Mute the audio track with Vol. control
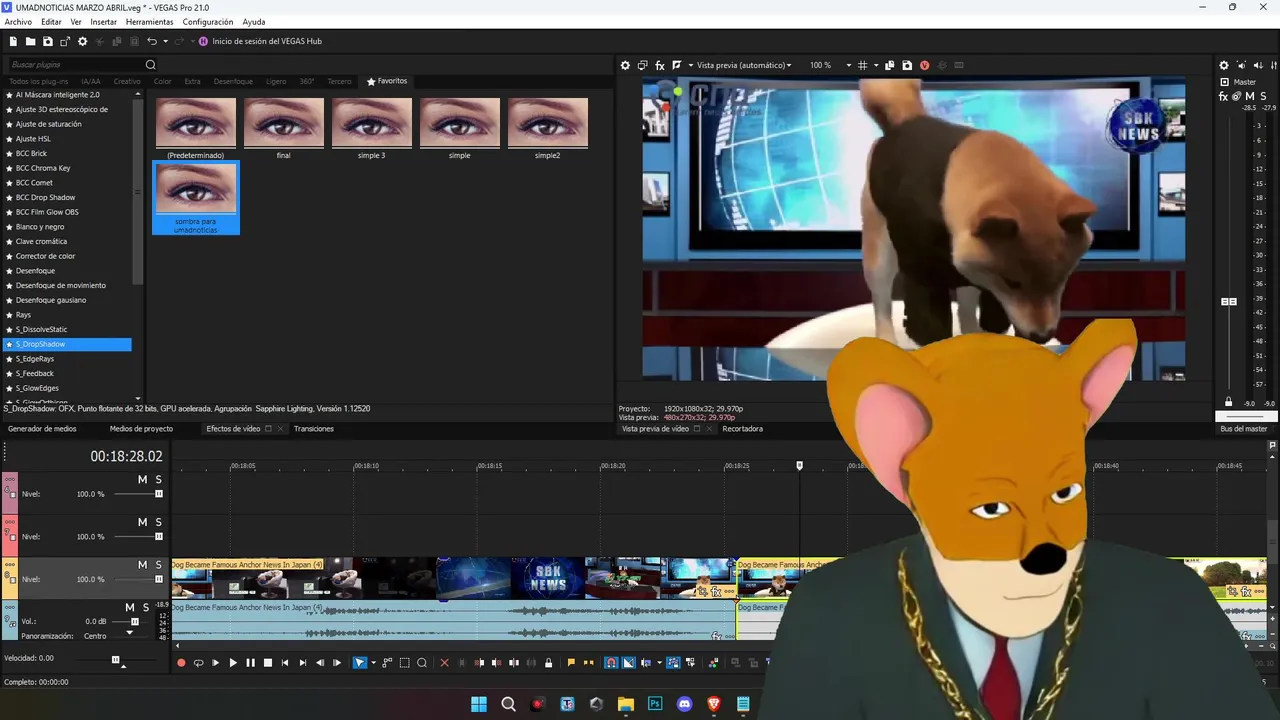The height and width of the screenshot is (720, 1280). [129, 607]
